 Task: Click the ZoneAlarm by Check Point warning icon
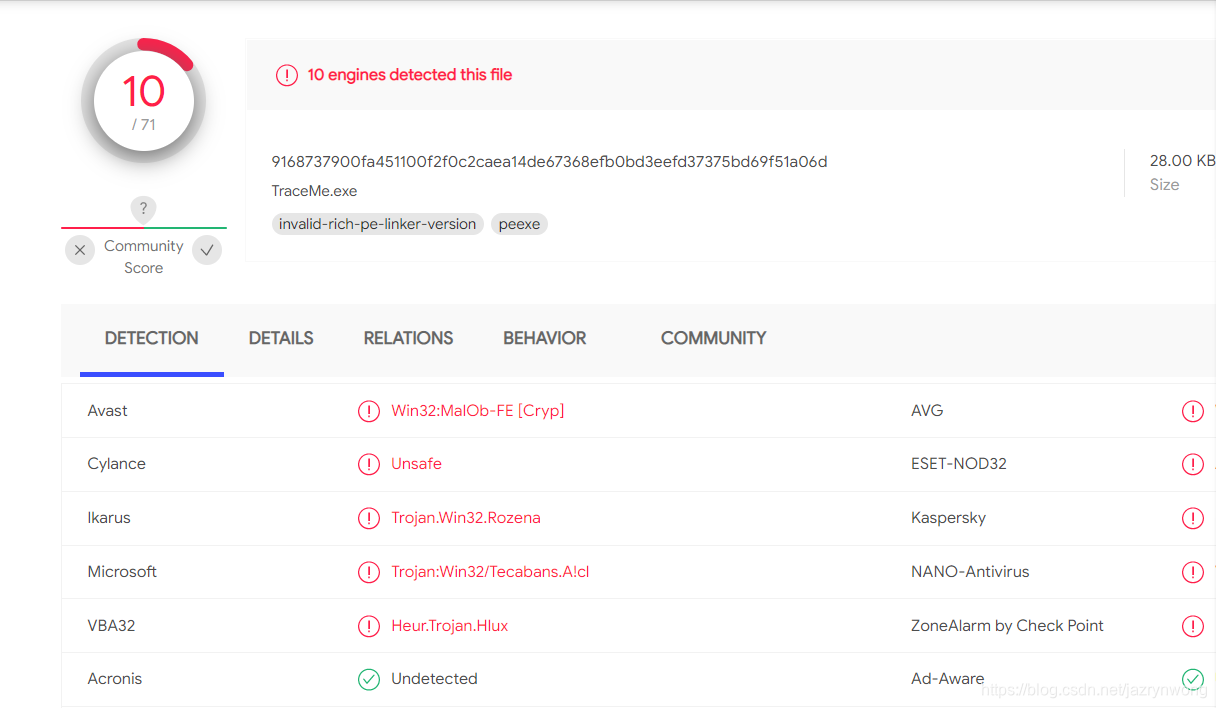(x=1193, y=626)
